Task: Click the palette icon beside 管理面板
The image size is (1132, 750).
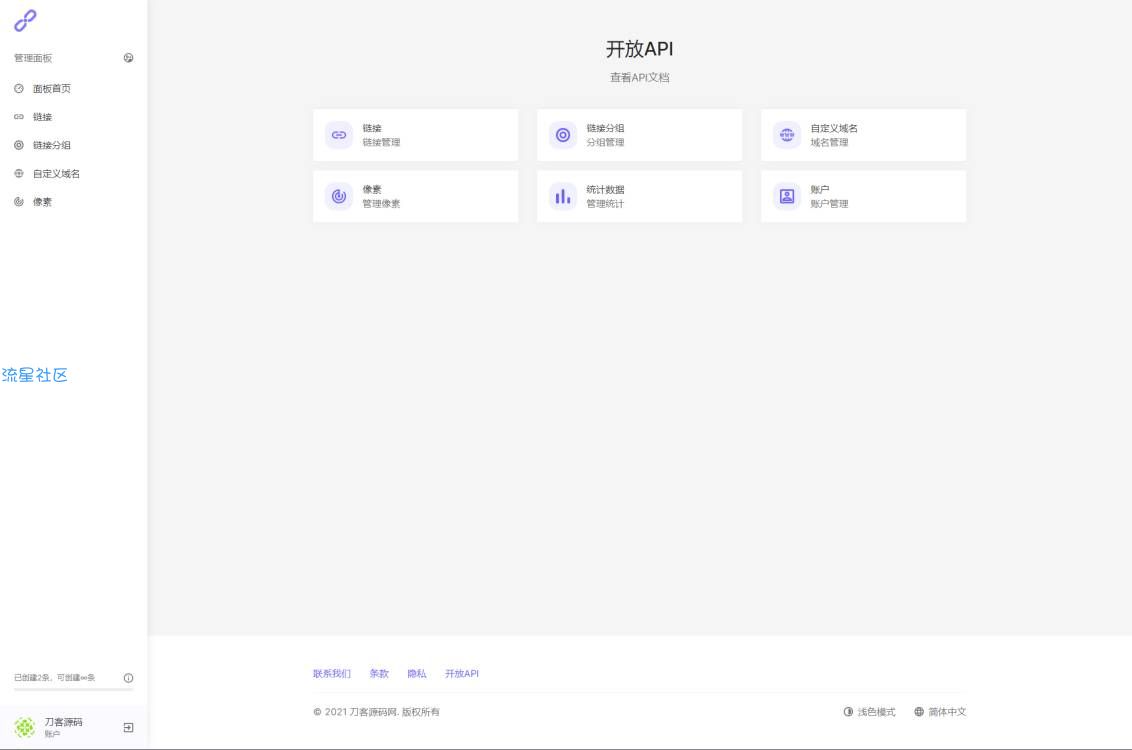Action: (128, 58)
